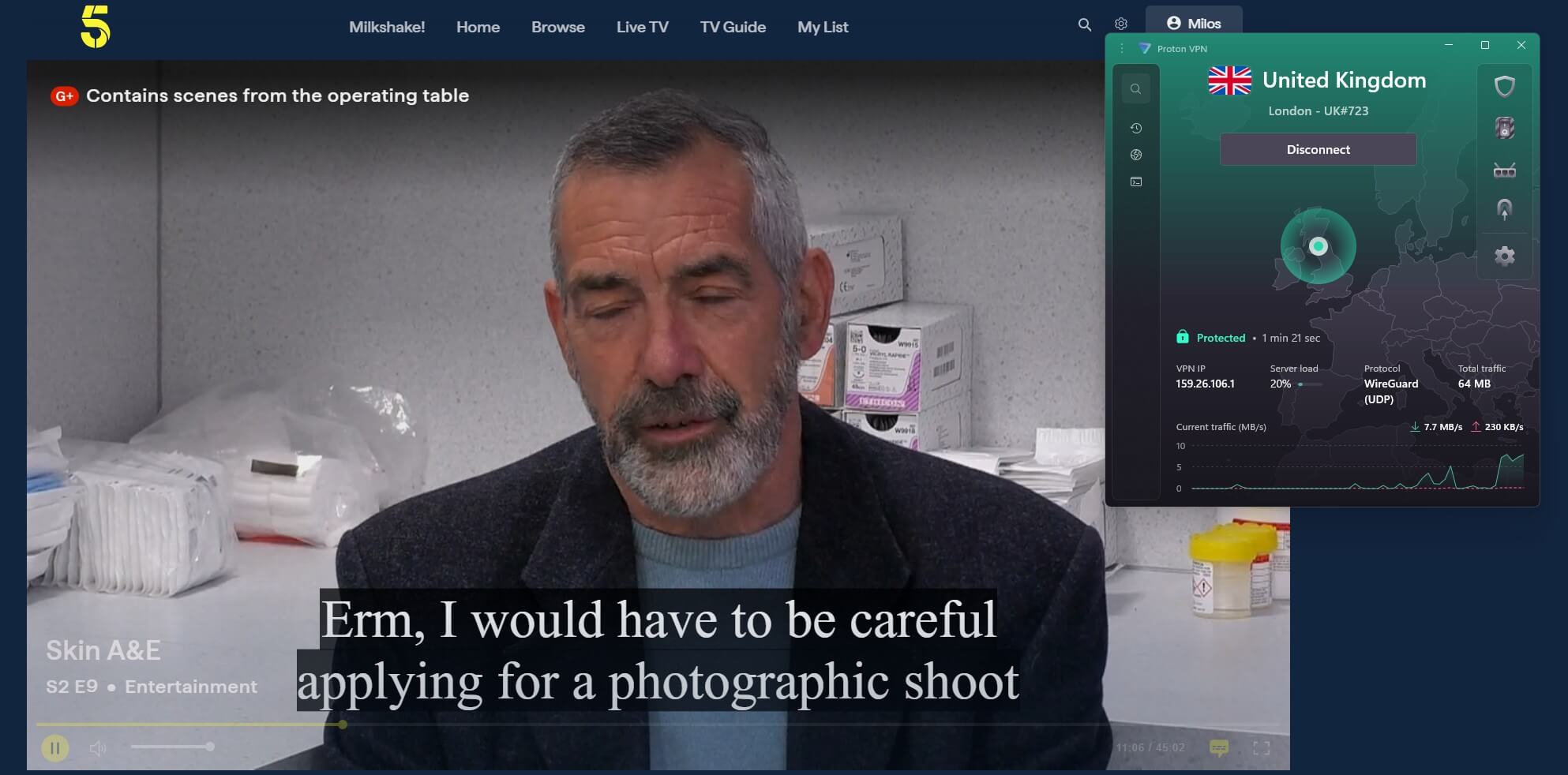Click the VPN IP 159.26.106.1 value
The height and width of the screenshot is (775, 1568).
[x=1205, y=384]
